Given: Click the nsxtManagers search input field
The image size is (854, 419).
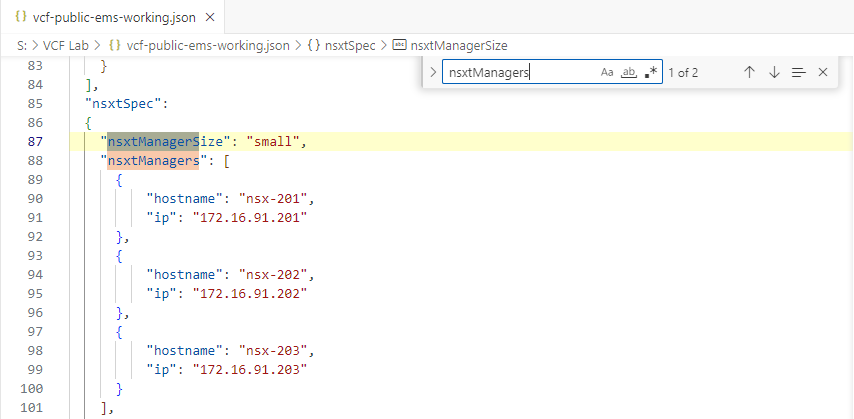Looking at the screenshot, I should pos(520,73).
